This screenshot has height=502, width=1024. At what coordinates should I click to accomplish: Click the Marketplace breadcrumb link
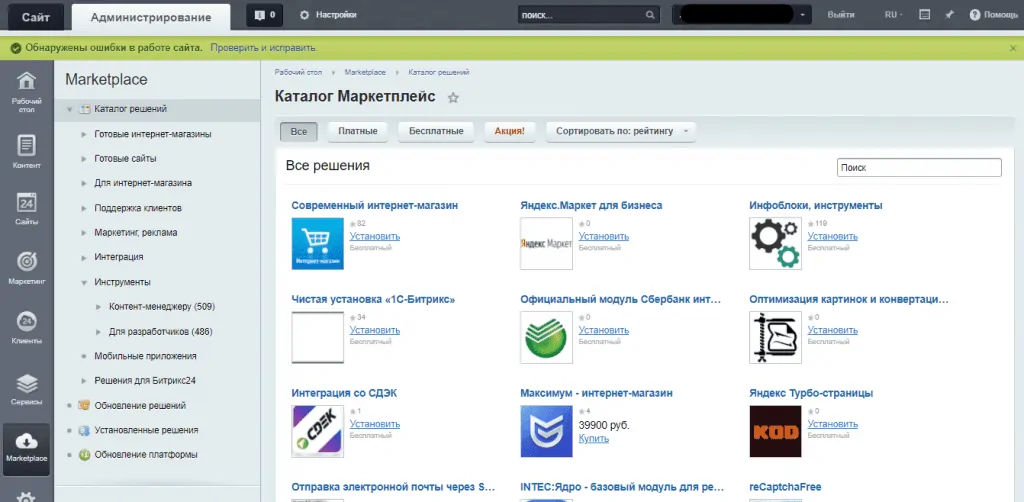coord(365,72)
